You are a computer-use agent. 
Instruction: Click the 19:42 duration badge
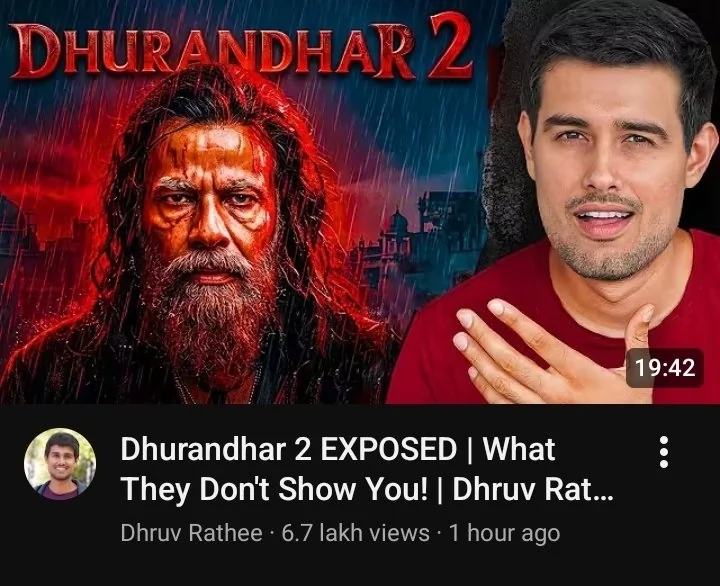click(665, 368)
